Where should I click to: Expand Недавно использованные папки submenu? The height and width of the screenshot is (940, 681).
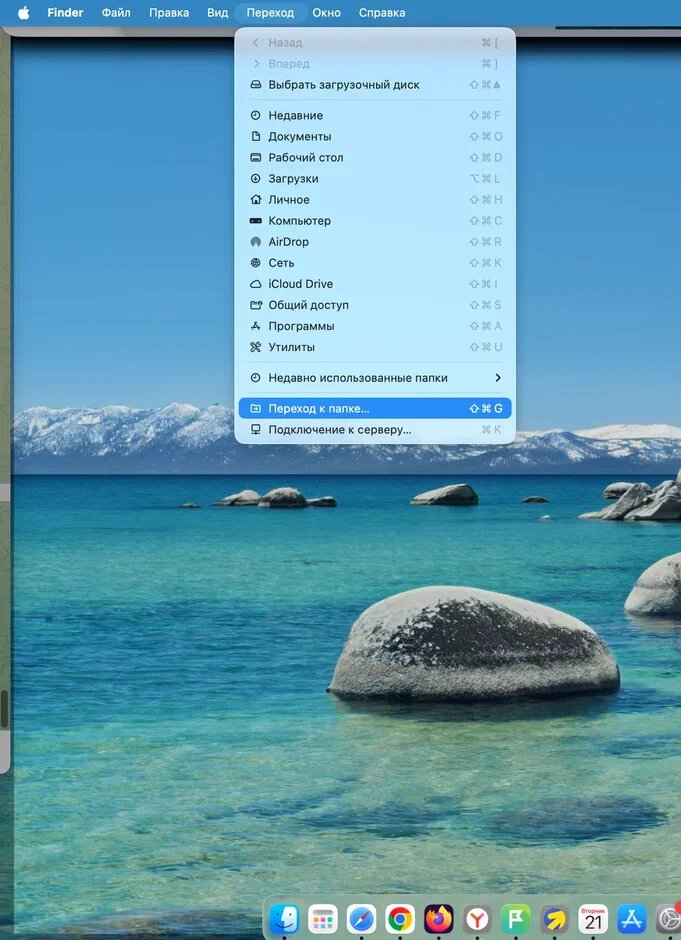point(375,378)
